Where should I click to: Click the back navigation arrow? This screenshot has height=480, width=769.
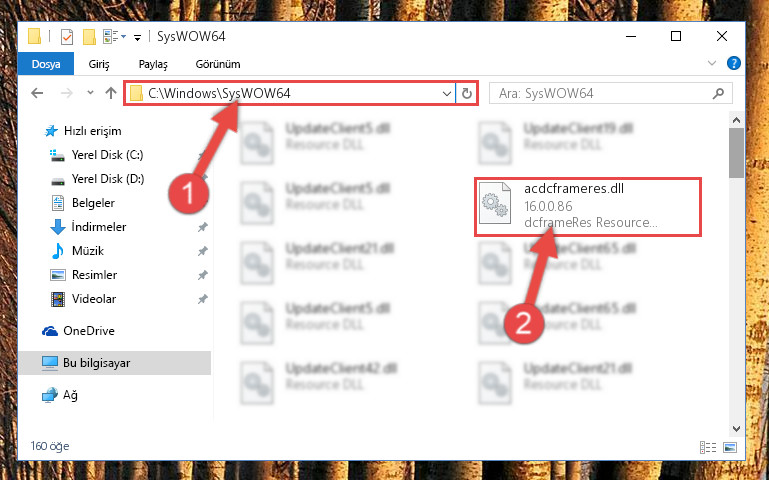tap(37, 93)
